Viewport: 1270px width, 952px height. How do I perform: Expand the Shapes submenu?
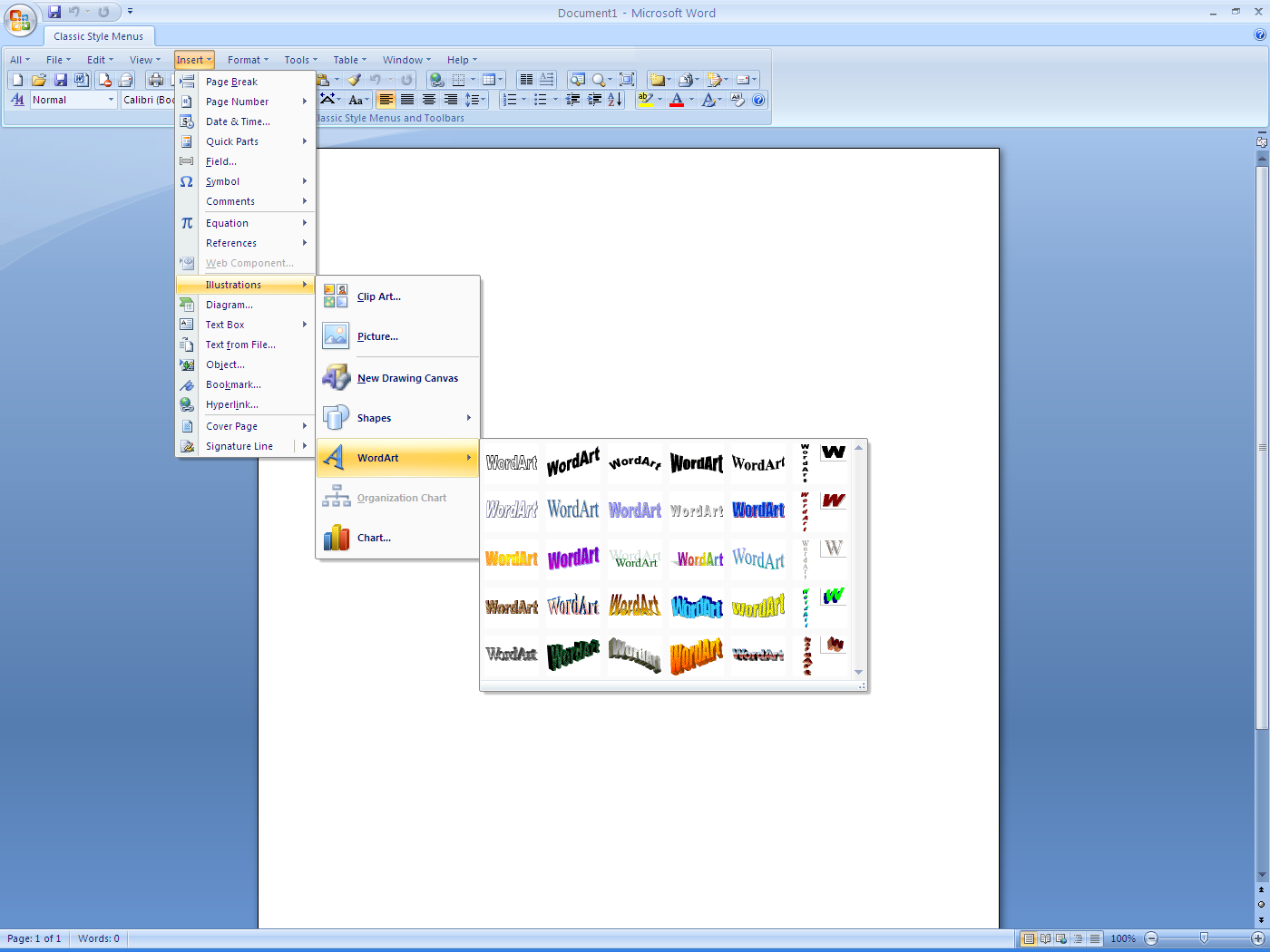(397, 418)
